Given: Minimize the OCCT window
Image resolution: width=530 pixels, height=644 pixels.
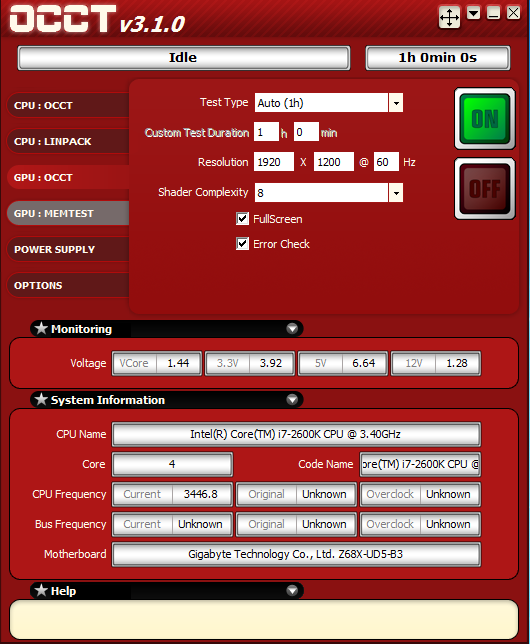Looking at the screenshot, I should point(493,13).
